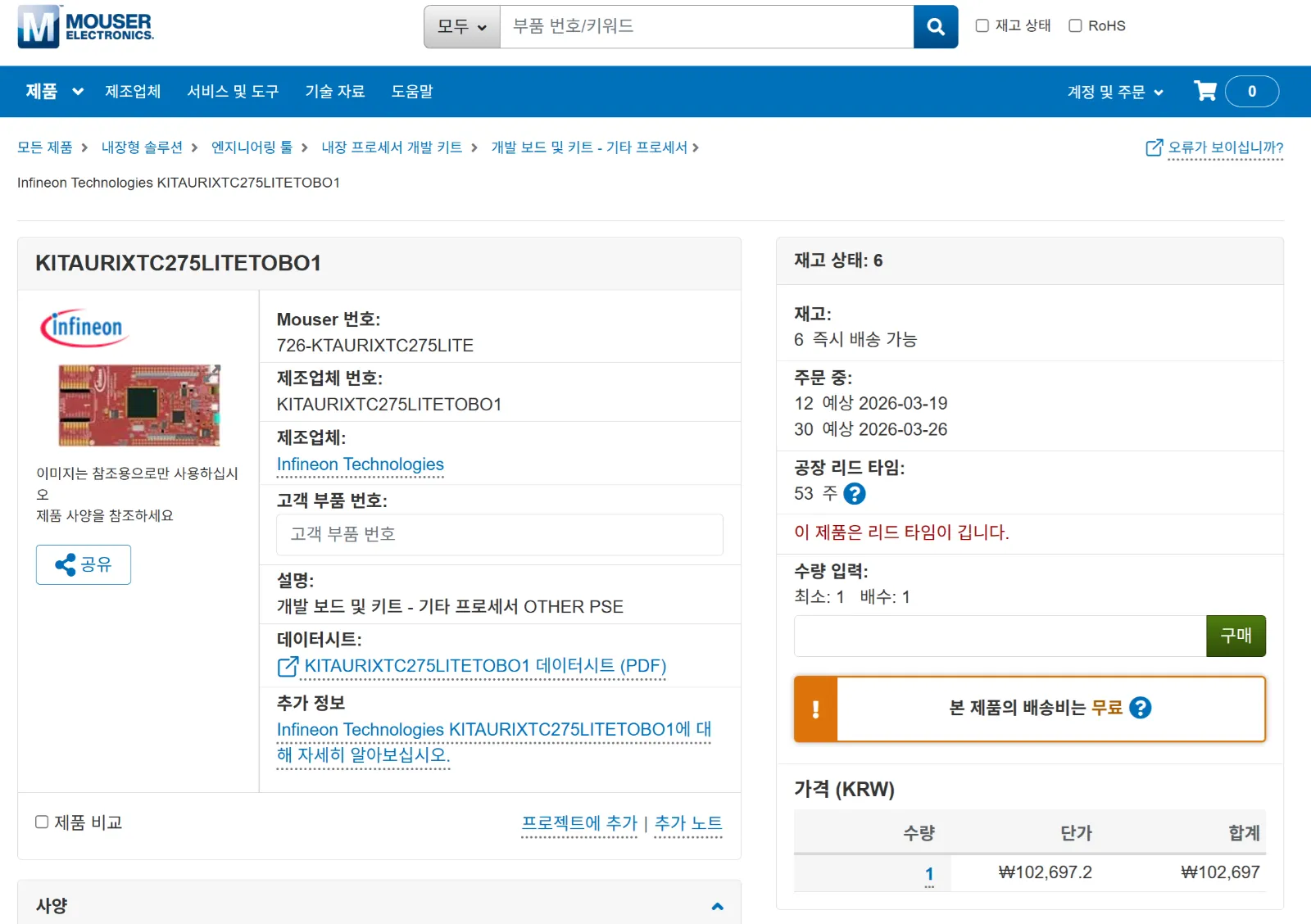Click the Mouser Electronics logo
The image size is (1311, 924).
[x=86, y=26]
